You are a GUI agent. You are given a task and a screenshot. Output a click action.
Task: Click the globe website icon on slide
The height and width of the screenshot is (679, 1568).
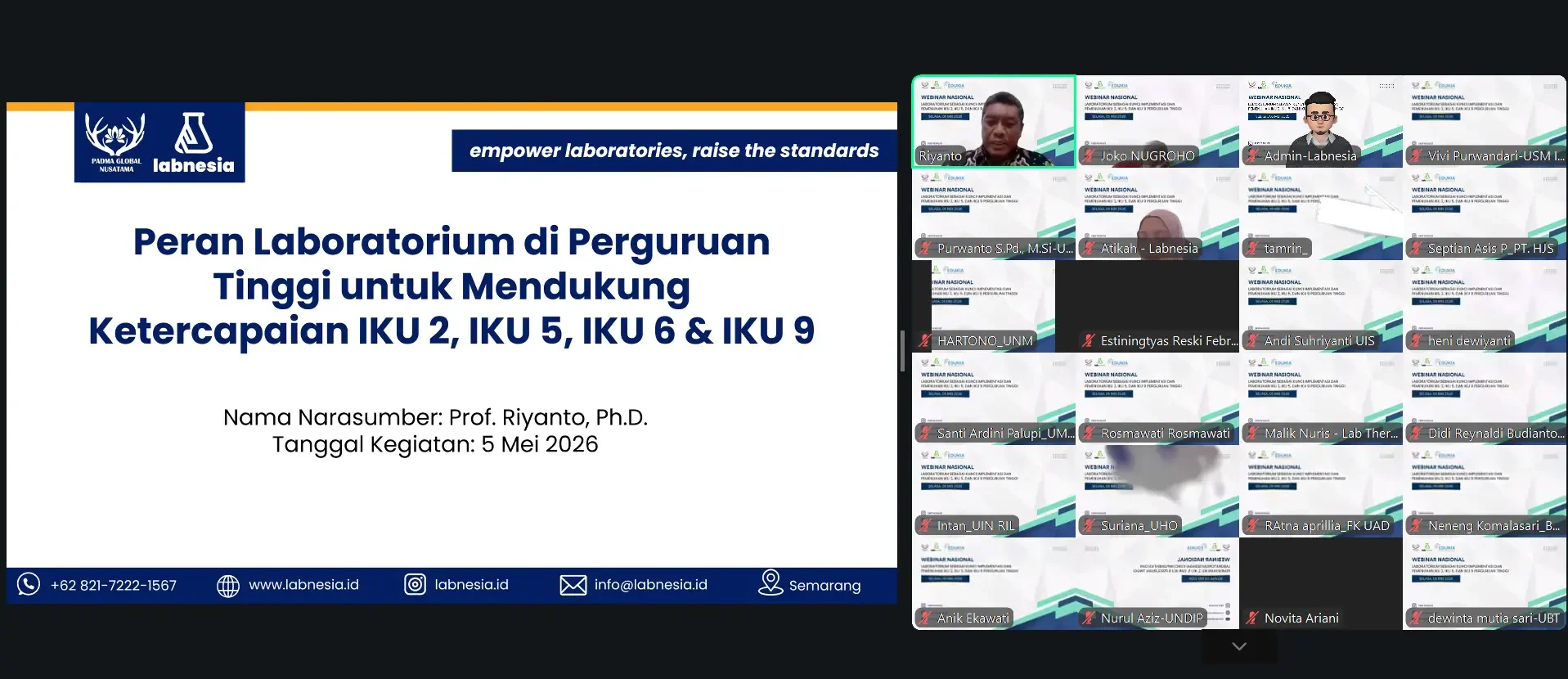pyautogui.click(x=228, y=586)
